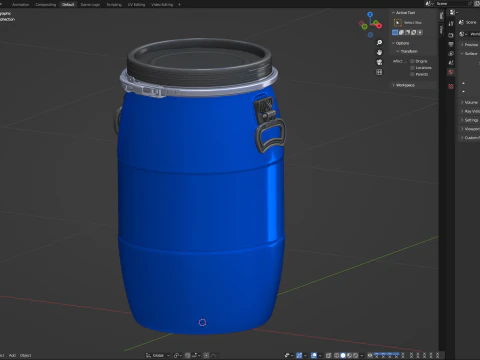This screenshot has width=480, height=360.
Task: Open the Object menu in viewport header
Action: [26, 355]
